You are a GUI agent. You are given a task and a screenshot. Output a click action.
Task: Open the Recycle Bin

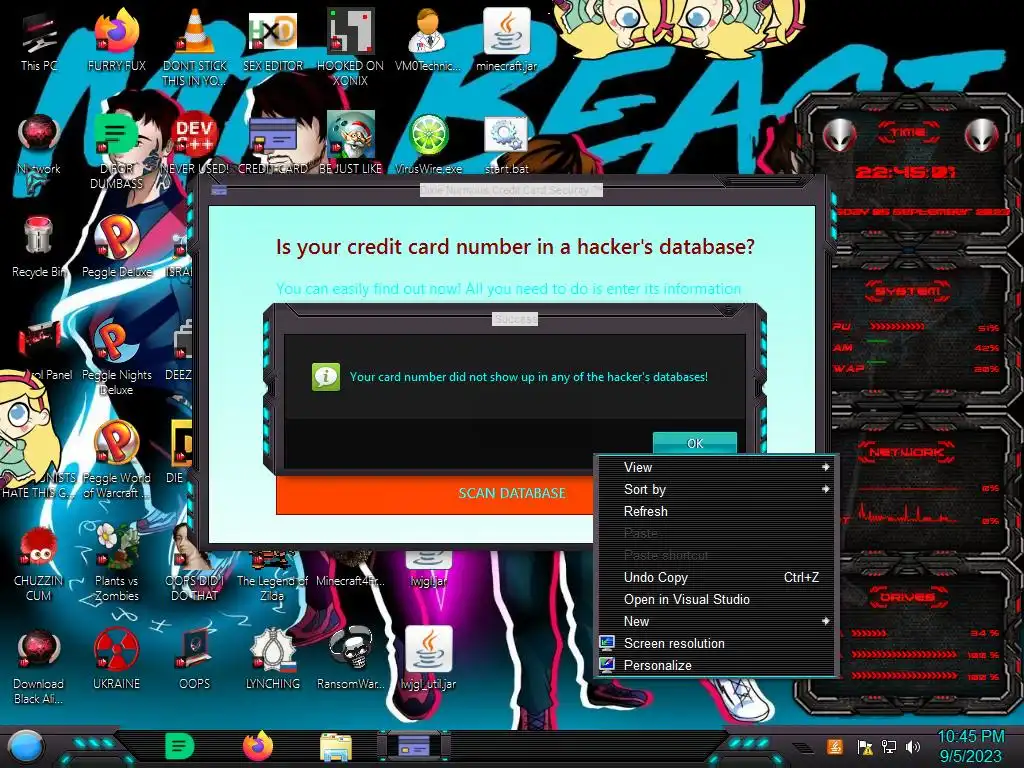click(x=39, y=247)
